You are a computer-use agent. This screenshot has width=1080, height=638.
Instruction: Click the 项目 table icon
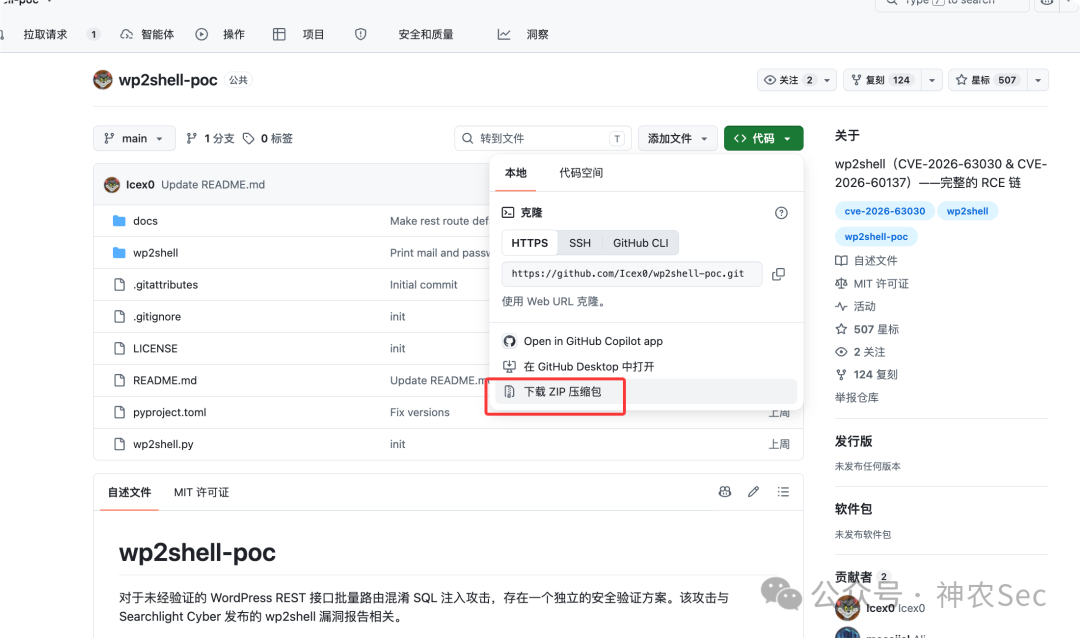279,34
